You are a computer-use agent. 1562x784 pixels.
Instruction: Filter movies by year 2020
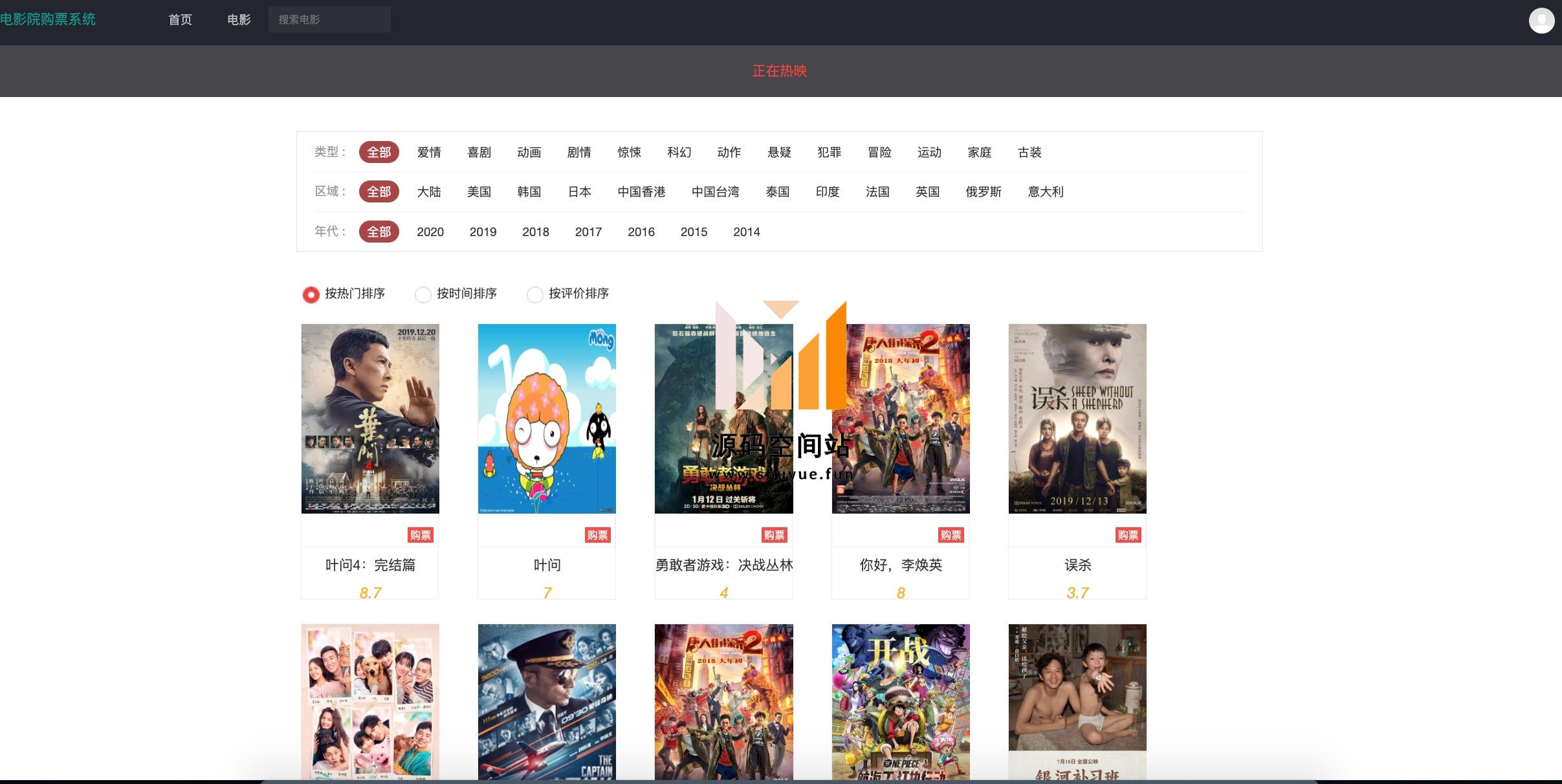point(430,232)
